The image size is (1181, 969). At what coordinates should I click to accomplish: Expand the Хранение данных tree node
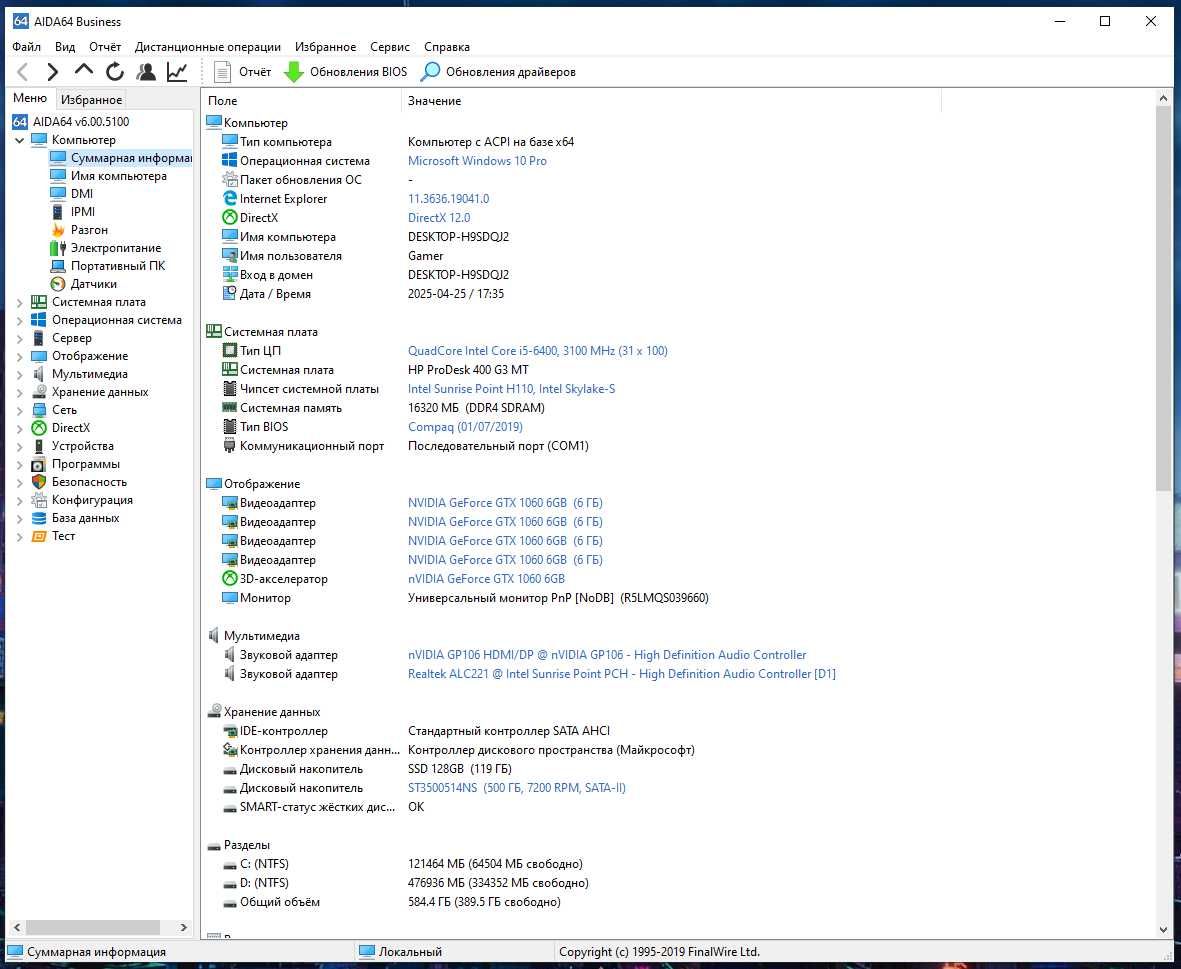[20, 393]
